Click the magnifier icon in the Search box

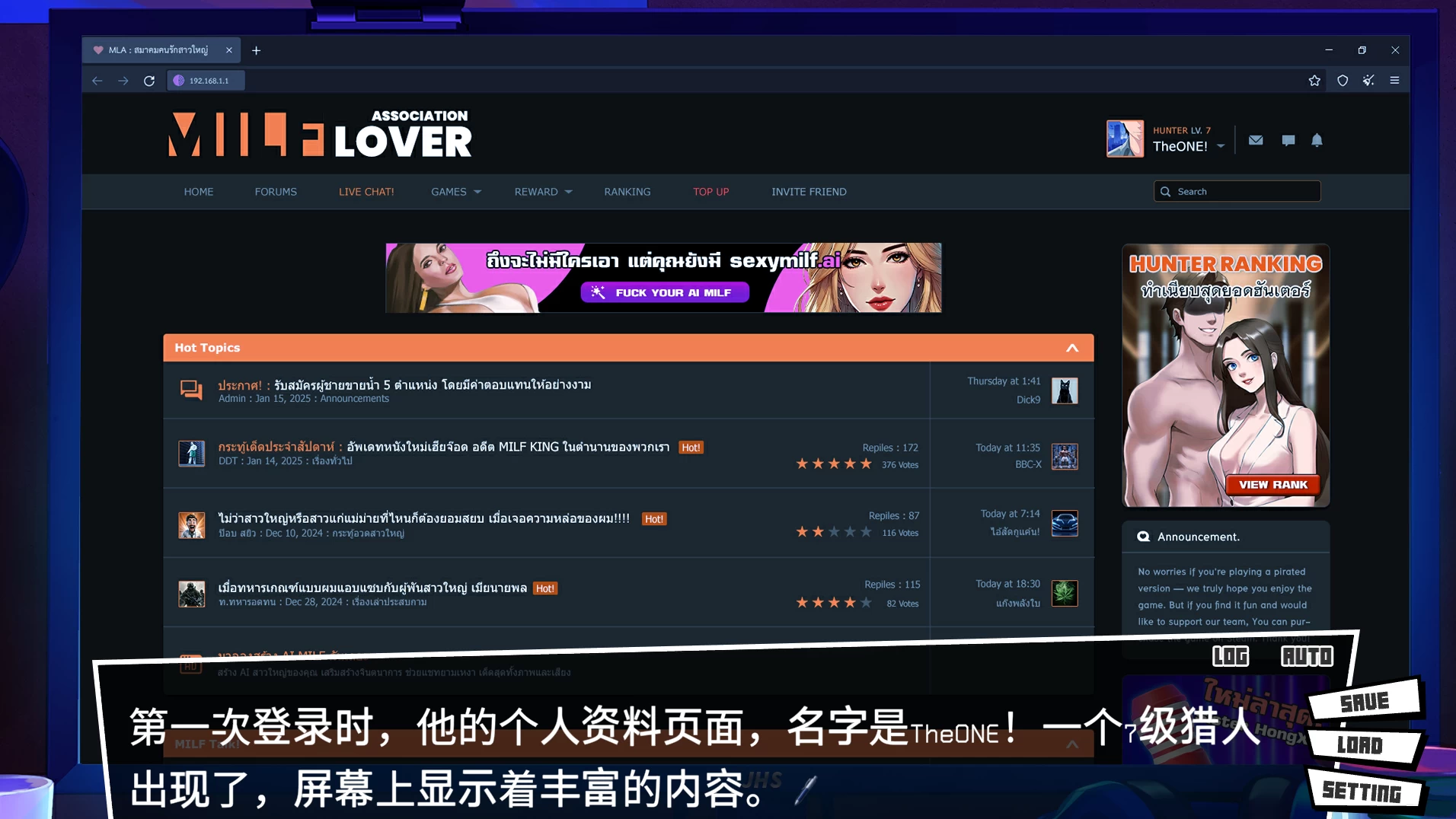[1165, 191]
